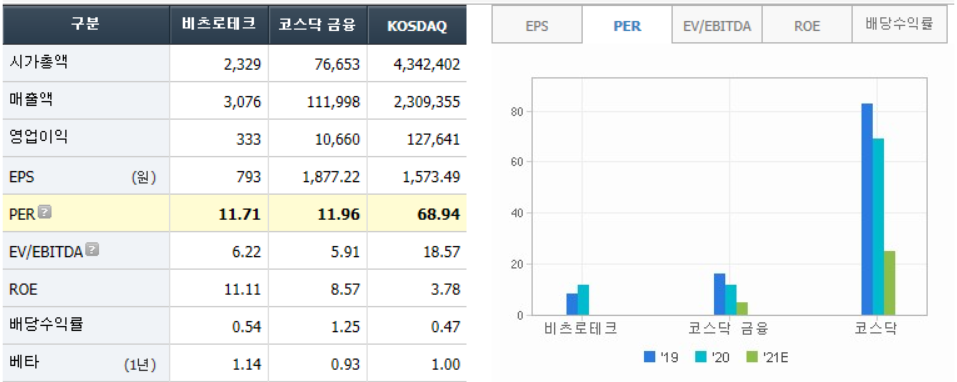Click the (원) unit label
This screenshot has width=957, height=382.
click(143, 177)
